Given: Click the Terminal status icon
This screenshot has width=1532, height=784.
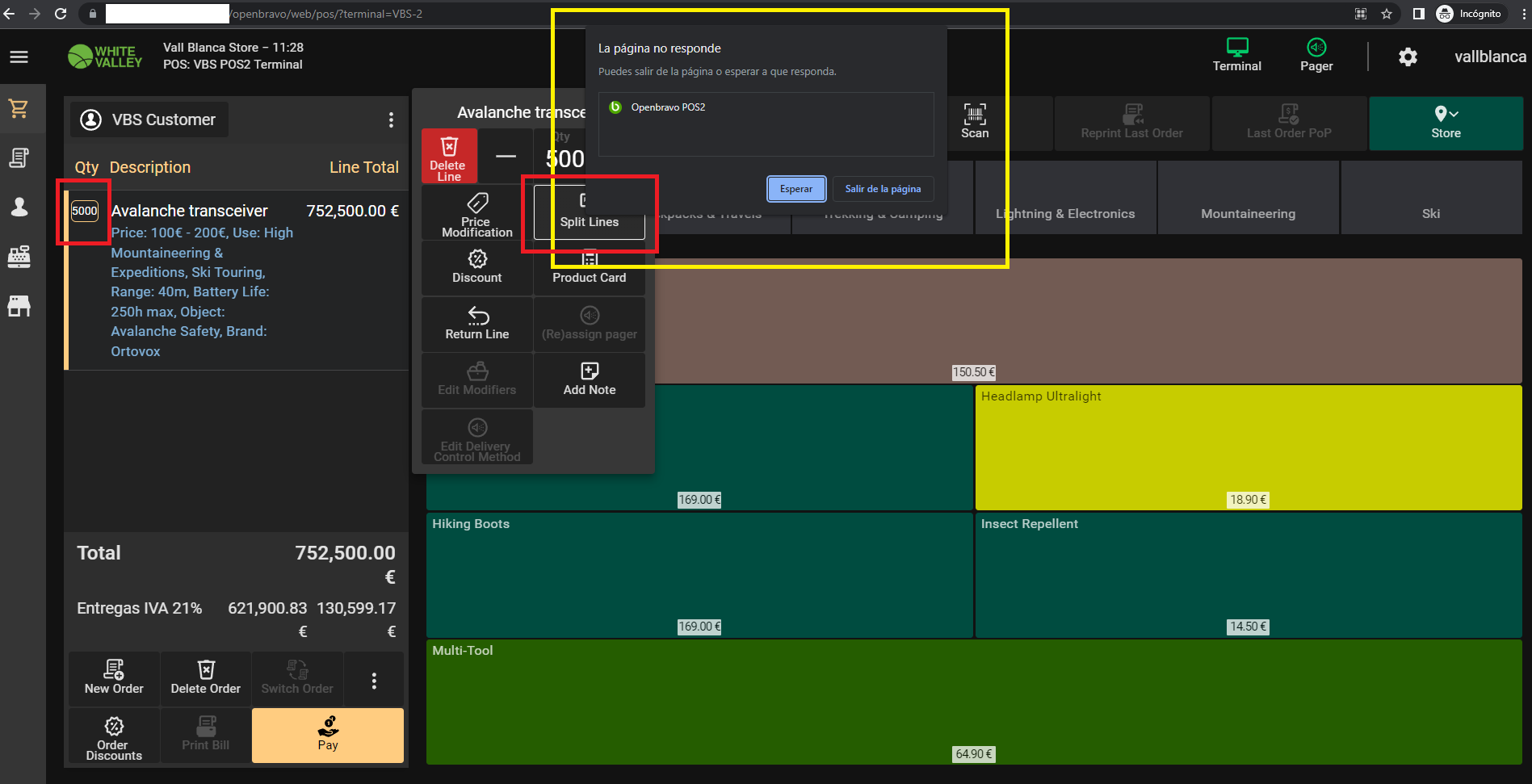Looking at the screenshot, I should (x=1236, y=56).
